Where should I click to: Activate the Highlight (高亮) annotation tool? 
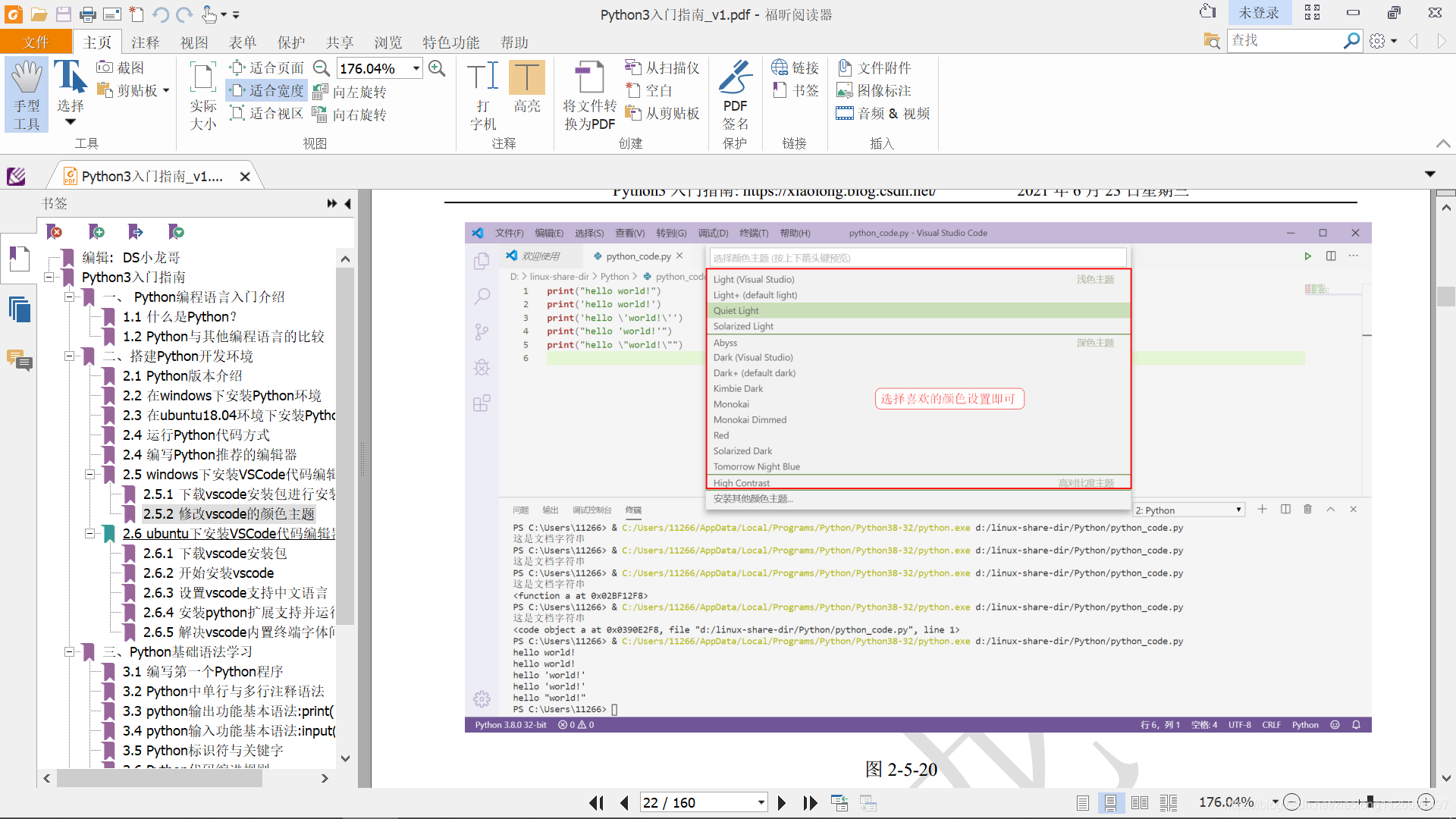coord(526,78)
